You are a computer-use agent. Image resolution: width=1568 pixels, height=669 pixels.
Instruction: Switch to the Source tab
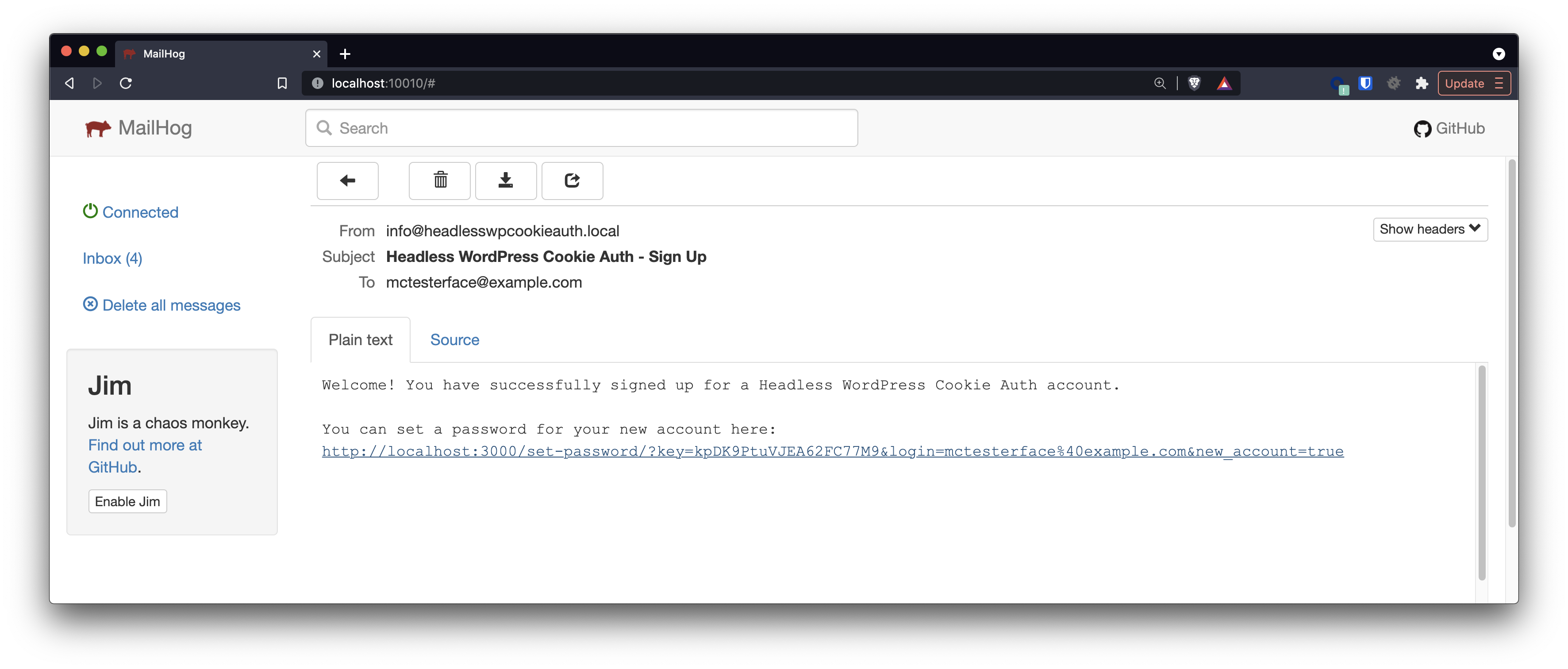[x=455, y=339]
